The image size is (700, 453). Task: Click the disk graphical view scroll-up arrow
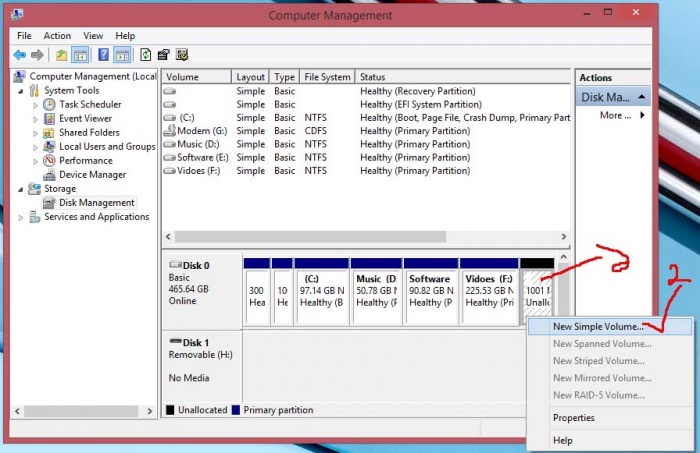coord(563,257)
